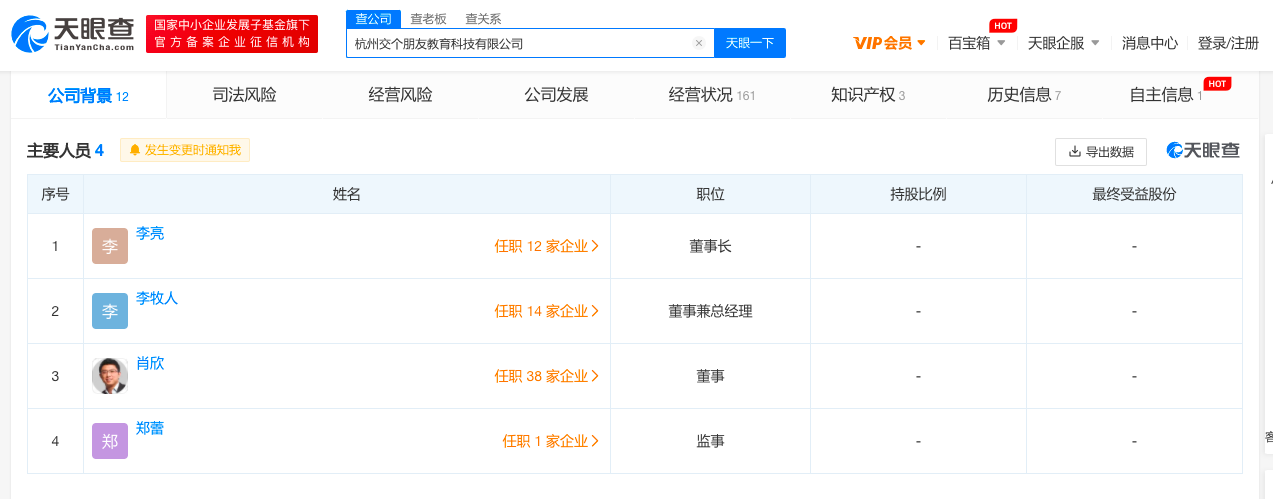1273x499 pixels.
Task: Open 登录/注册 login link
Action: [1228, 43]
